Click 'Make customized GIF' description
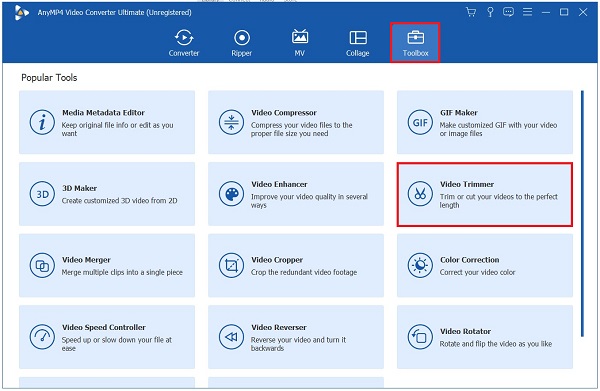 pos(498,129)
